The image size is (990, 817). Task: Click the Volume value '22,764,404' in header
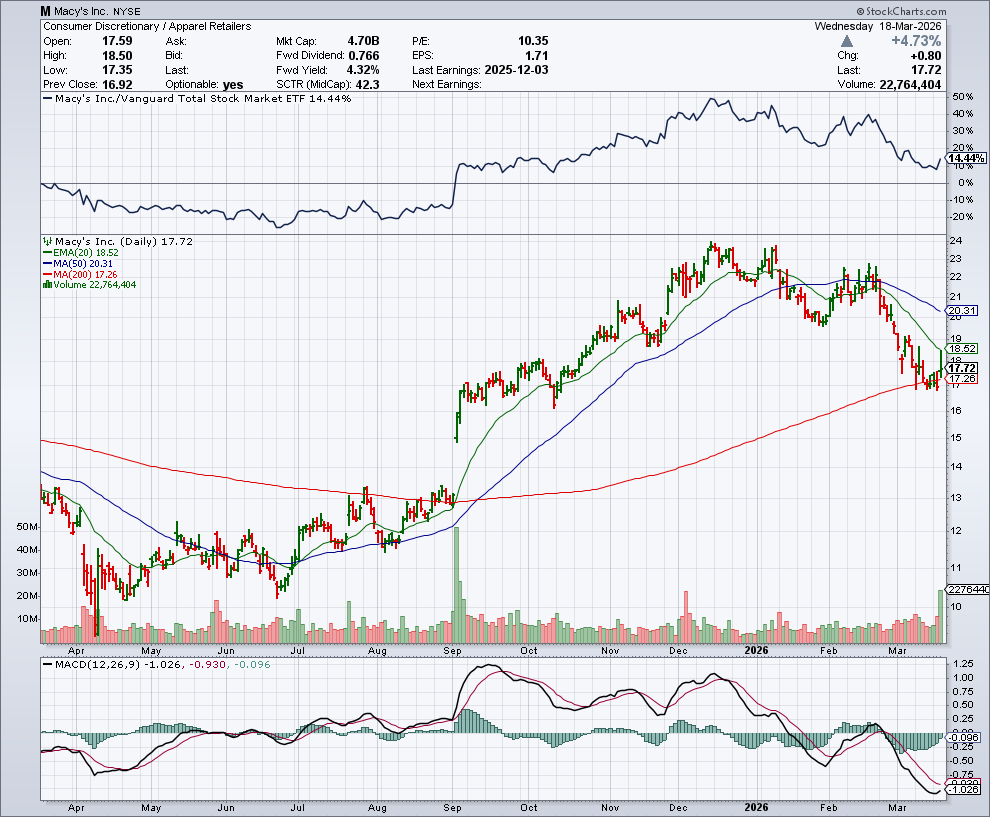(910, 85)
